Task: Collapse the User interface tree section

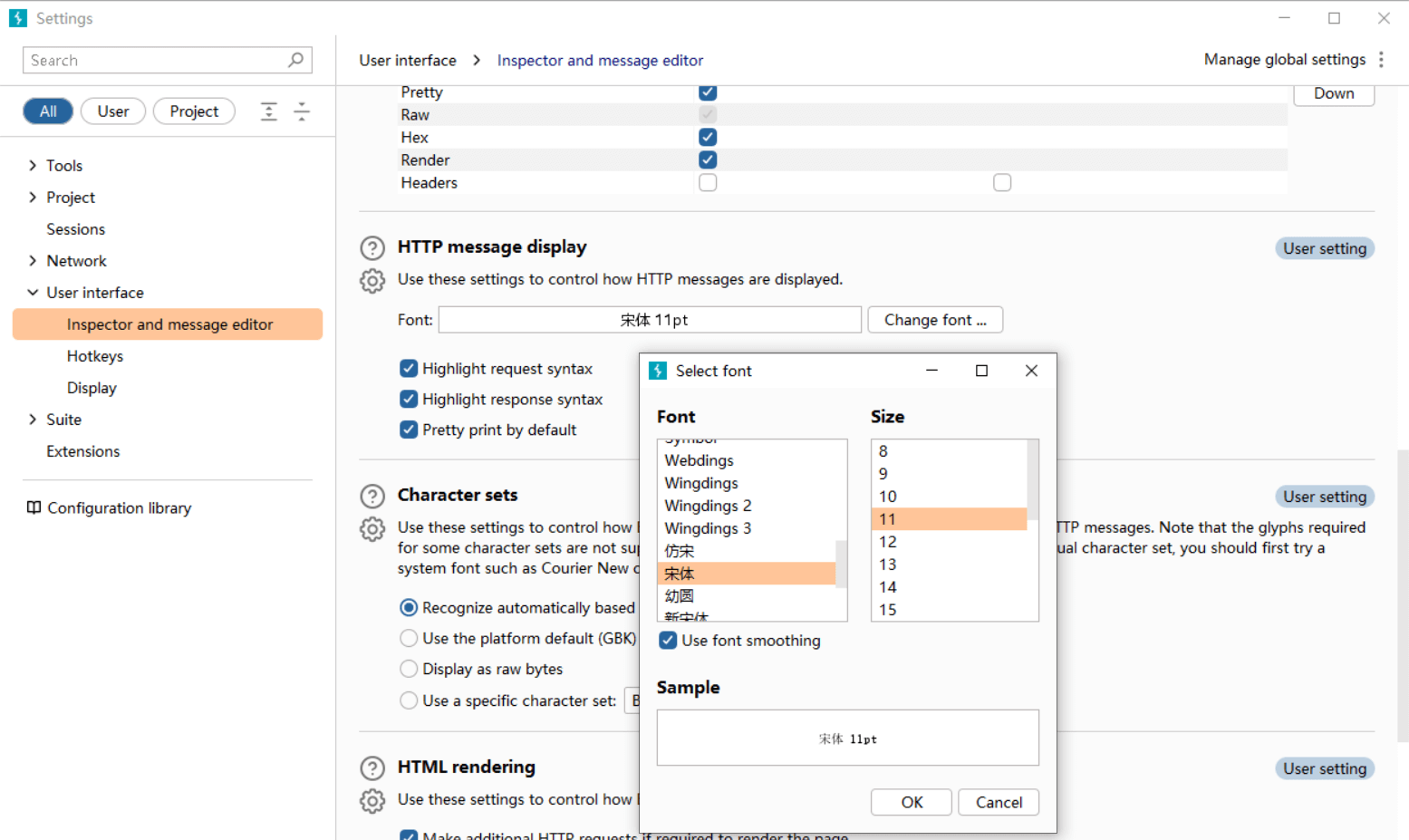Action: (33, 293)
